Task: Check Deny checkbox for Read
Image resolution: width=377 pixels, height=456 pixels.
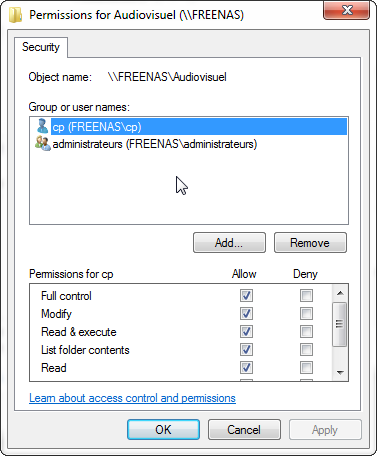Action: tap(306, 367)
